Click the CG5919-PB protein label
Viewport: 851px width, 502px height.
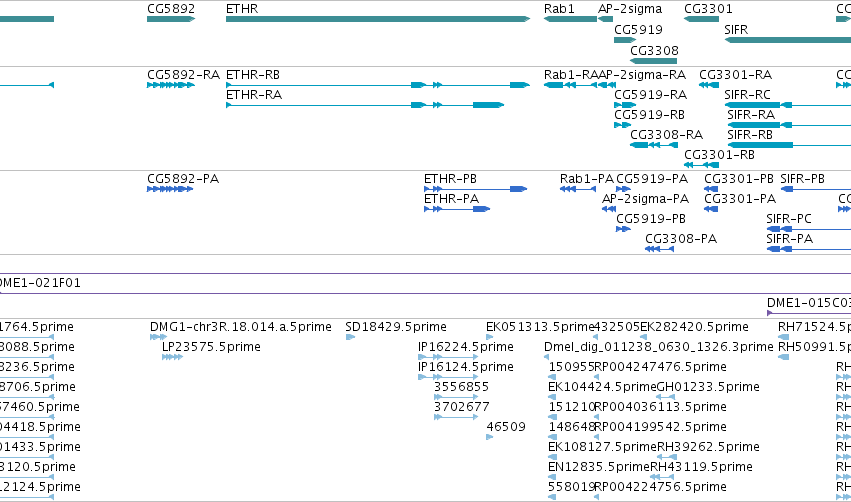click(x=651, y=219)
